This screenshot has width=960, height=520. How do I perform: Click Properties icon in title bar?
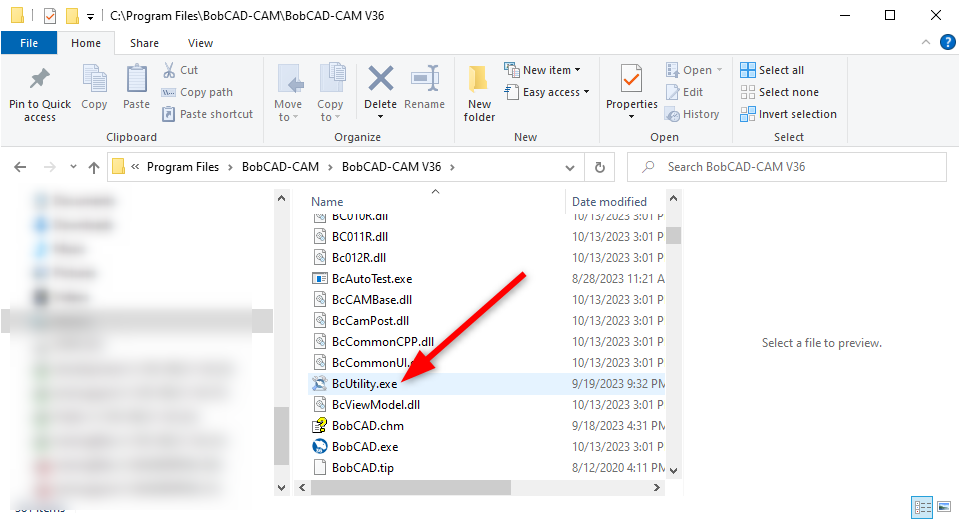50,15
